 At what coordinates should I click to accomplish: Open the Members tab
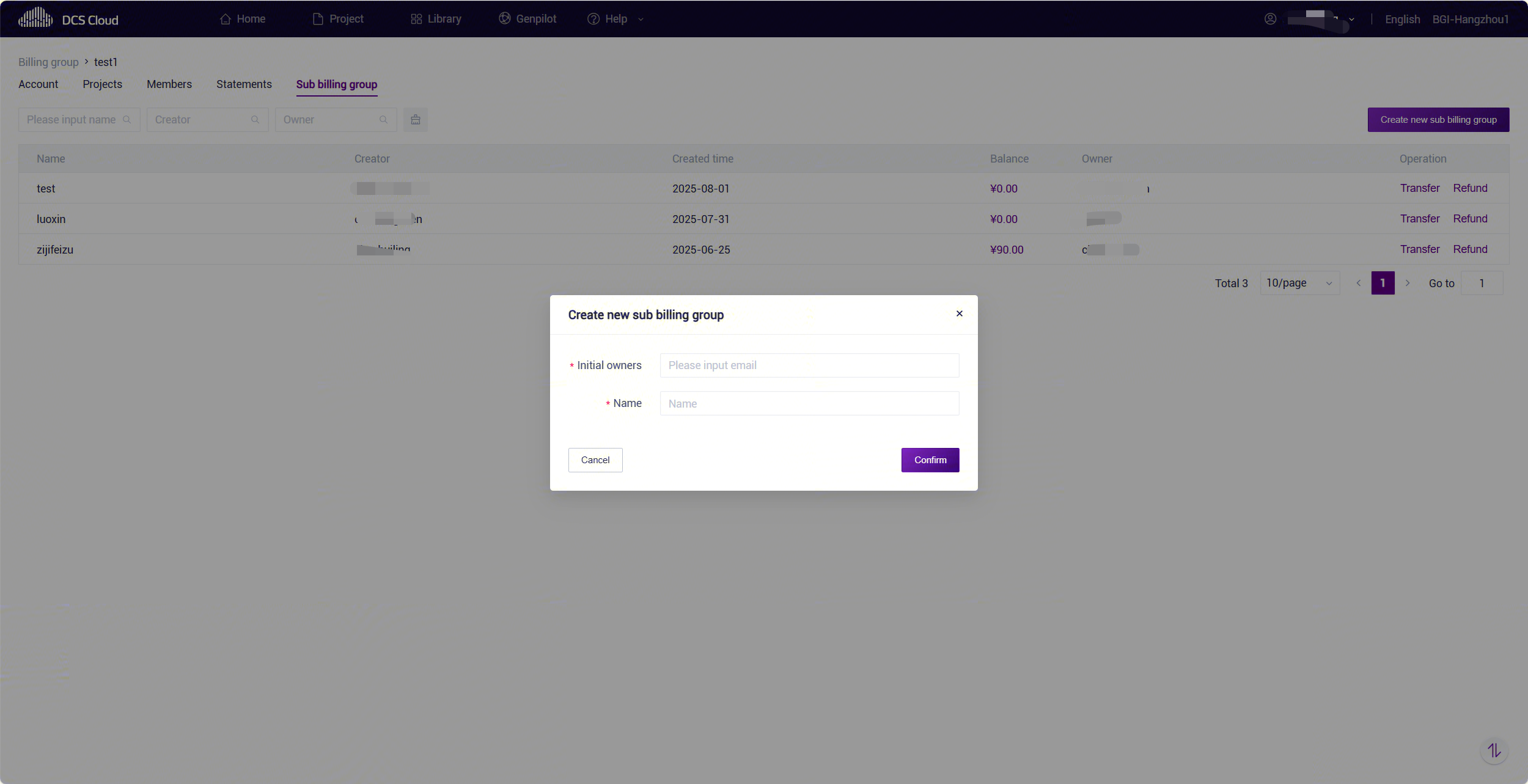169,84
